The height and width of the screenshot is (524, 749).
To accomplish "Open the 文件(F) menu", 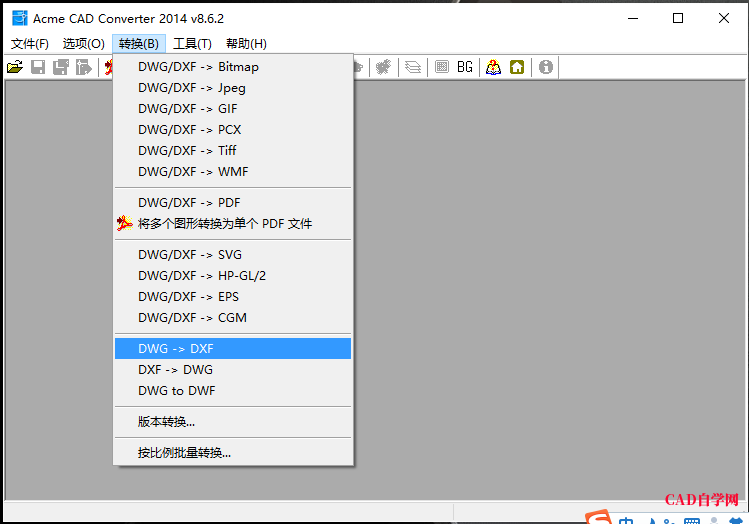I will pos(30,44).
